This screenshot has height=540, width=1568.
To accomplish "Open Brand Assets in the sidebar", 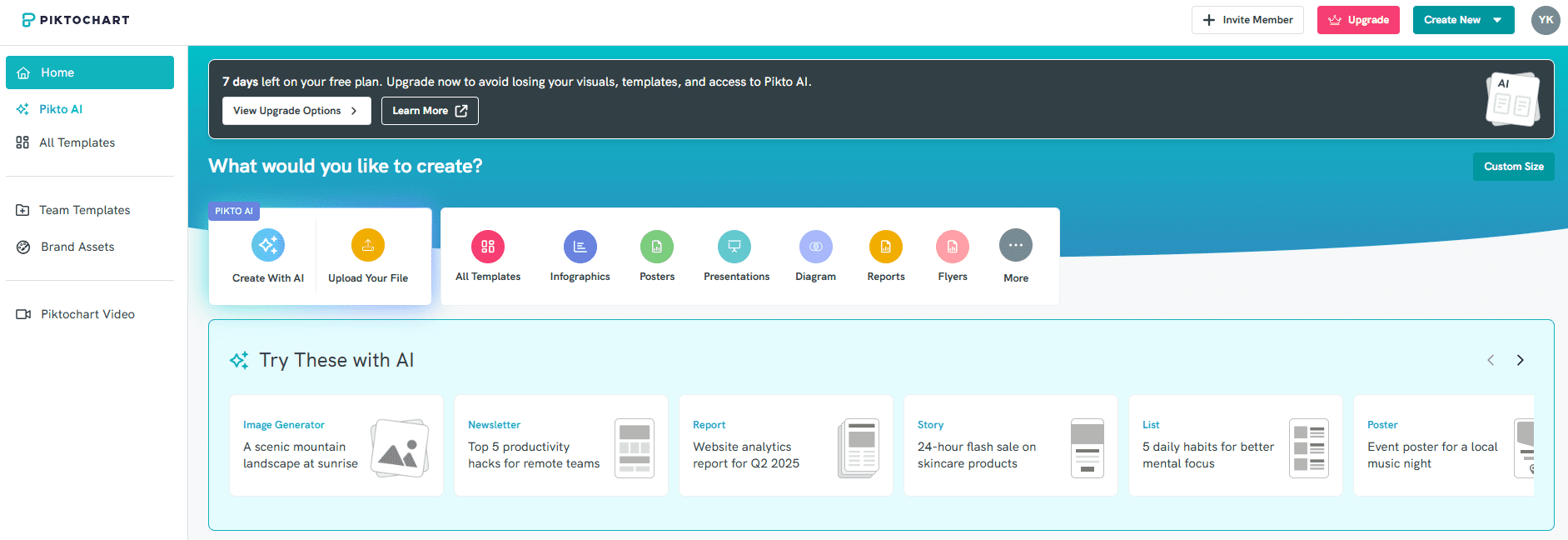I will click(77, 247).
